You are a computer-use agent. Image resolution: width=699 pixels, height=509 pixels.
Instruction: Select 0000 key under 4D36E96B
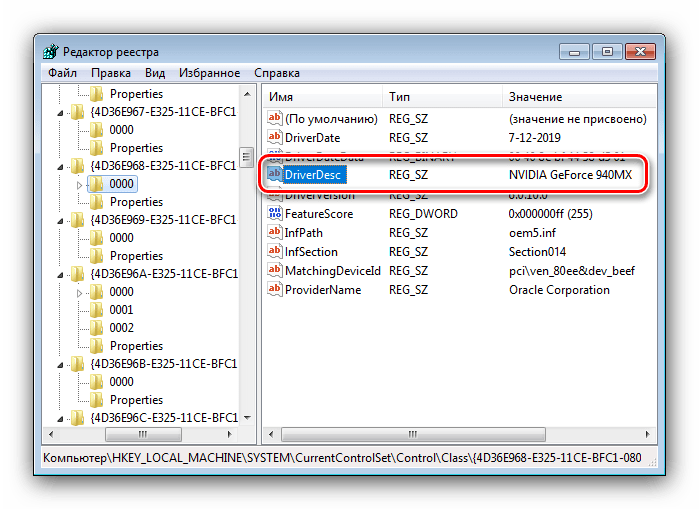[x=121, y=382]
